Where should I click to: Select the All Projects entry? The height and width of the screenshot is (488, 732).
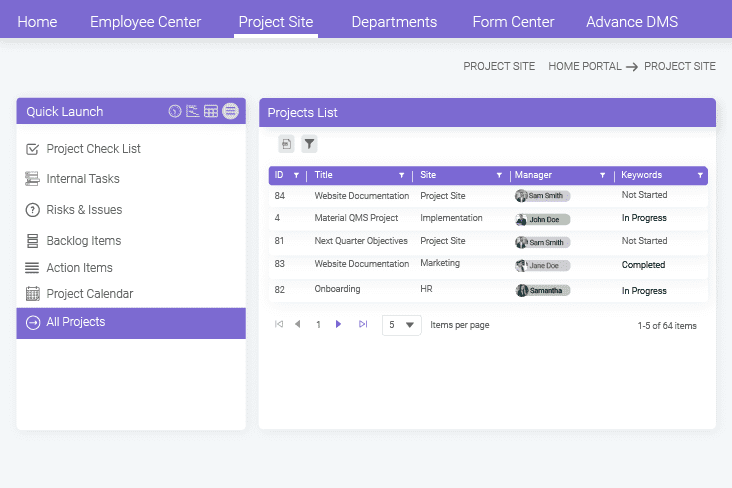click(131, 323)
